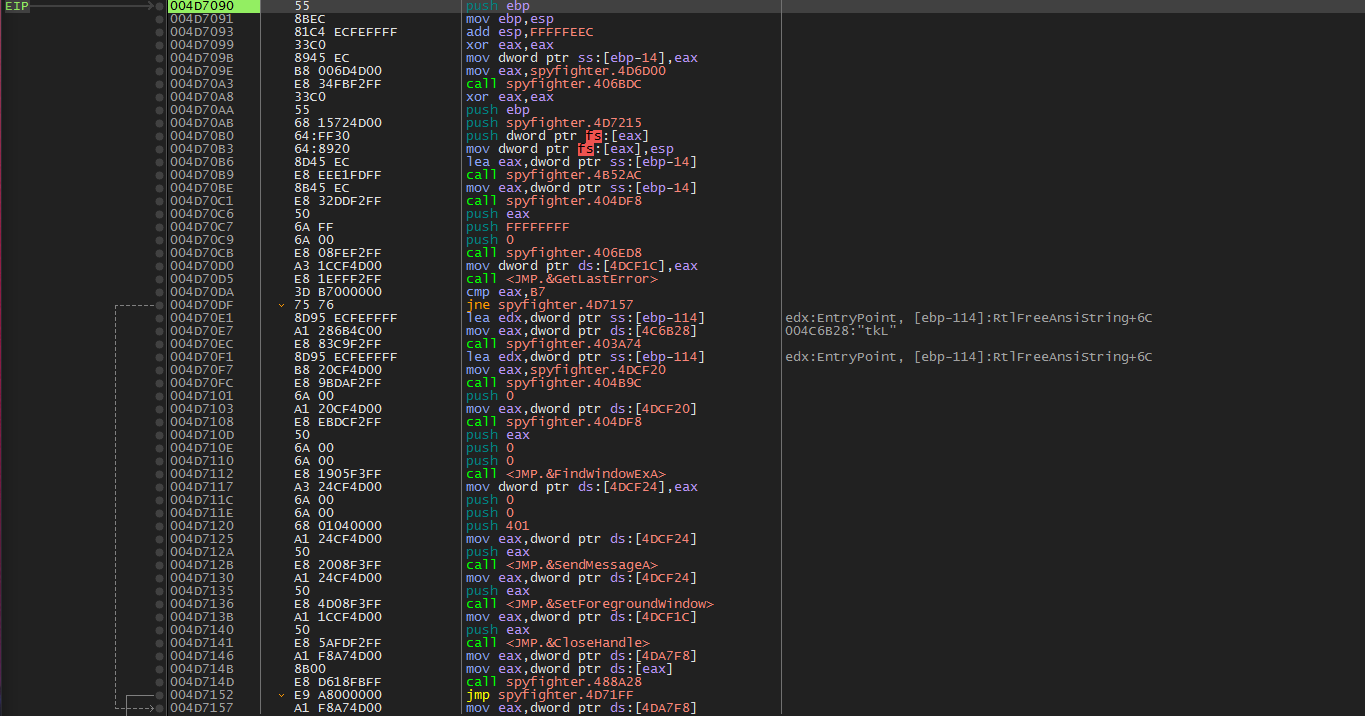Select the call to SetForegroundWindow
This screenshot has width=1365, height=716.
pos(590,604)
